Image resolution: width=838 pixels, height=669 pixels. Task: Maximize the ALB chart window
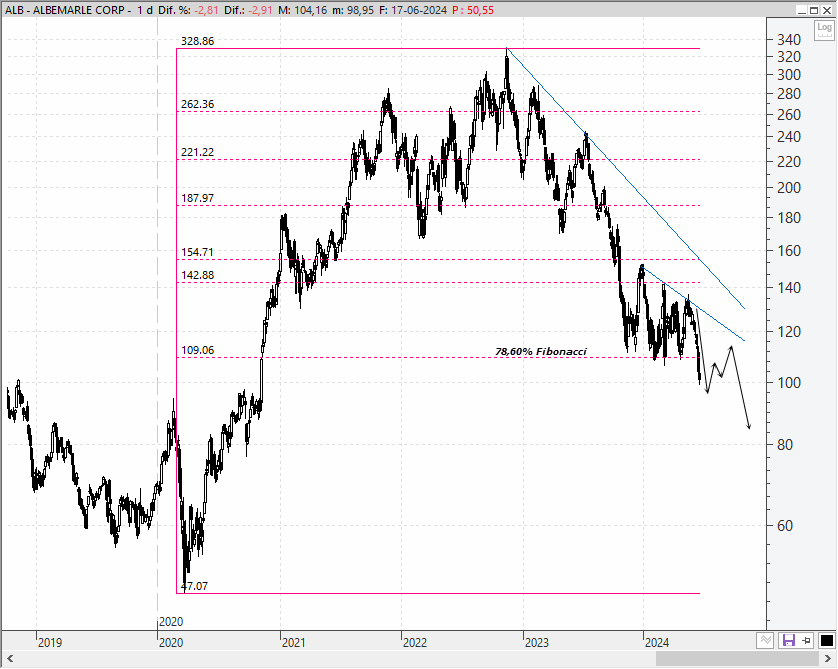tap(813, 10)
